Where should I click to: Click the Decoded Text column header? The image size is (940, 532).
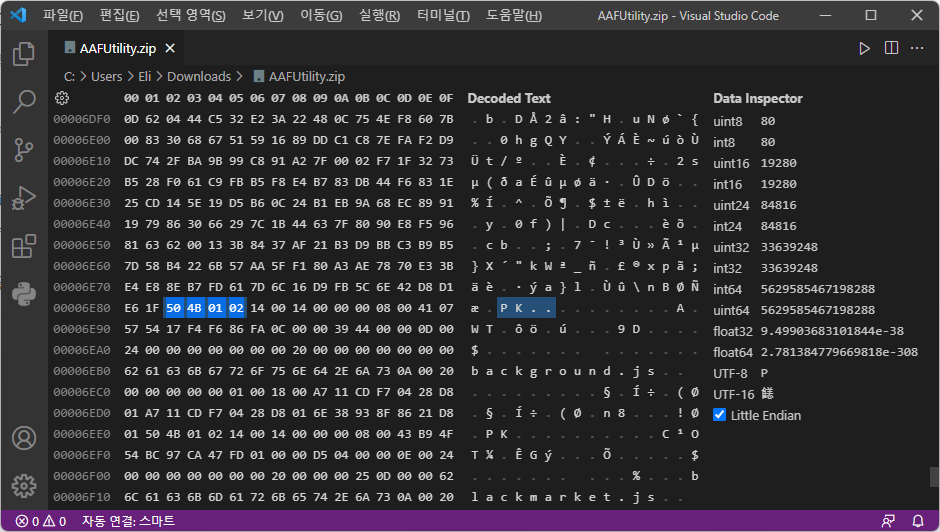pos(509,98)
